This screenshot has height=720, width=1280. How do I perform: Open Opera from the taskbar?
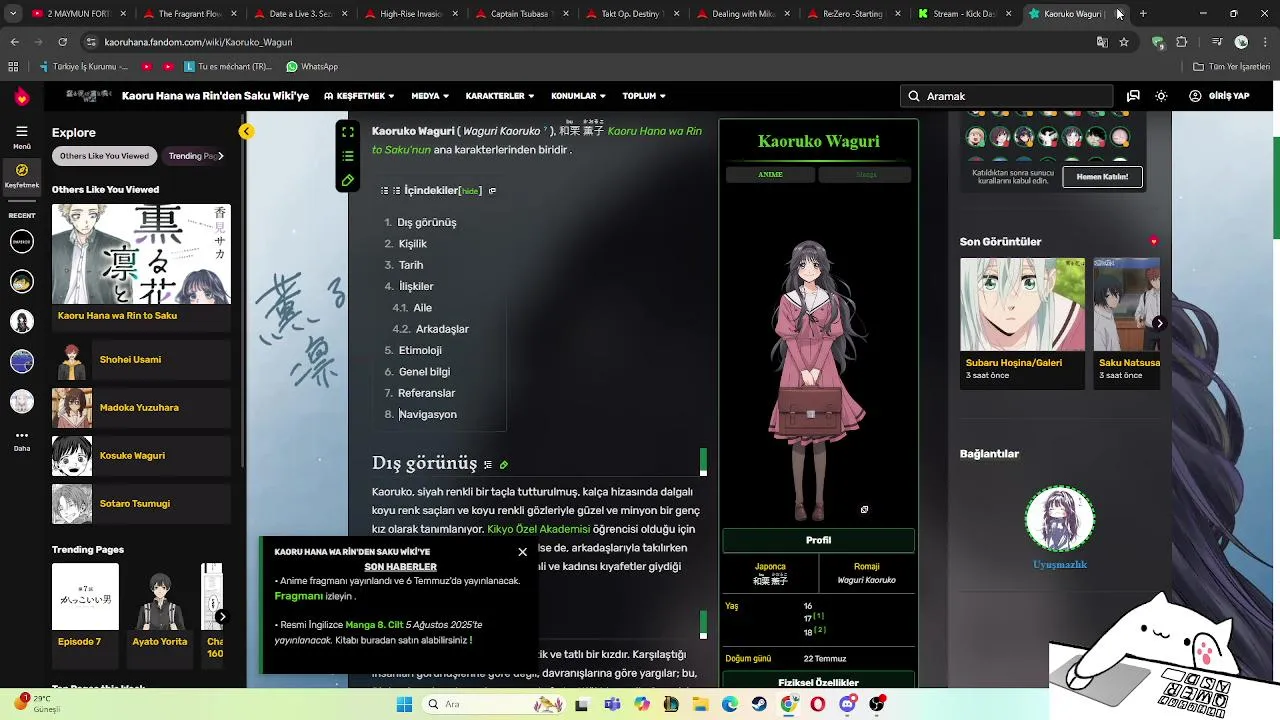point(818,704)
